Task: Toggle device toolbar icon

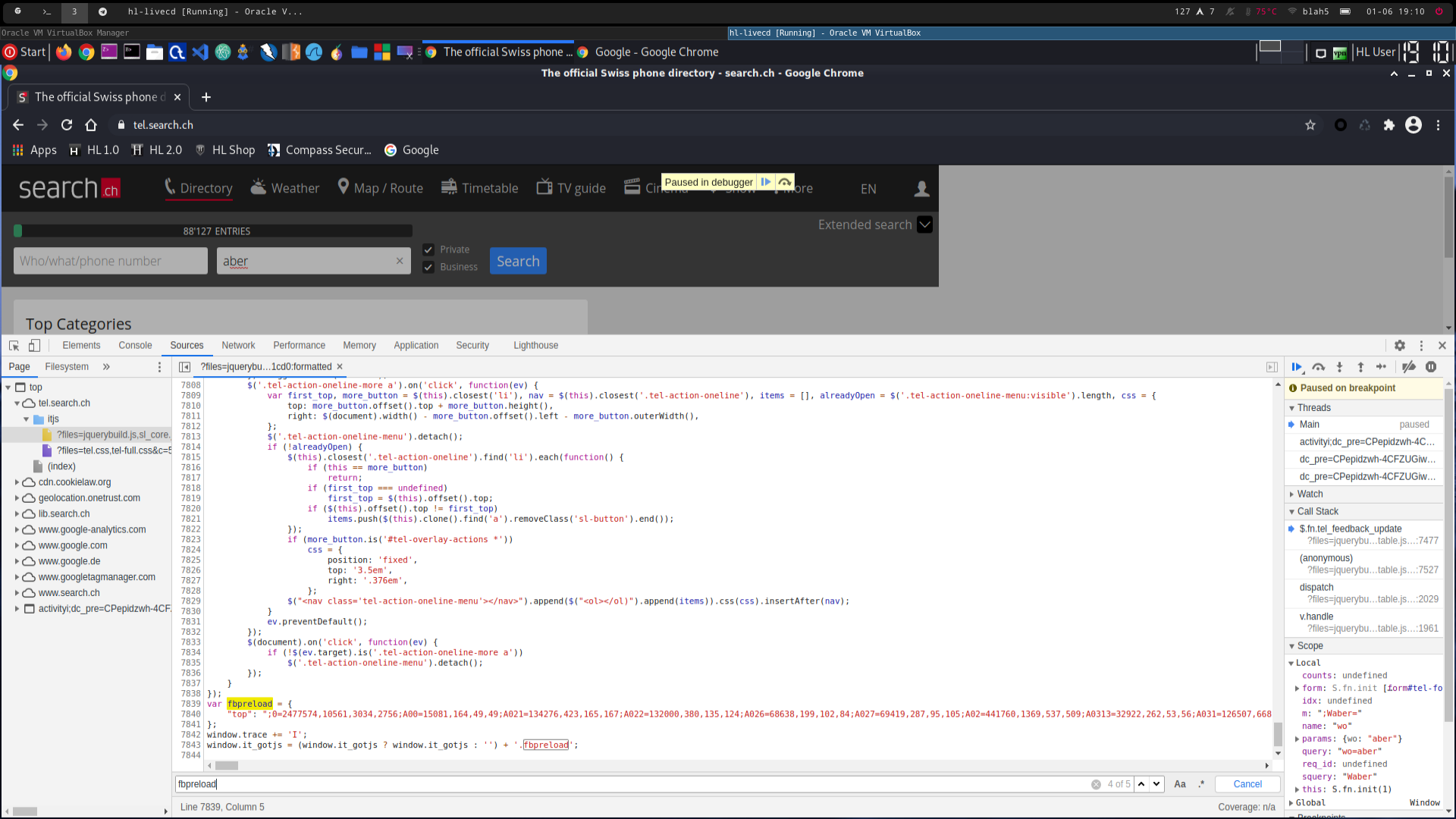Action: tap(34, 346)
